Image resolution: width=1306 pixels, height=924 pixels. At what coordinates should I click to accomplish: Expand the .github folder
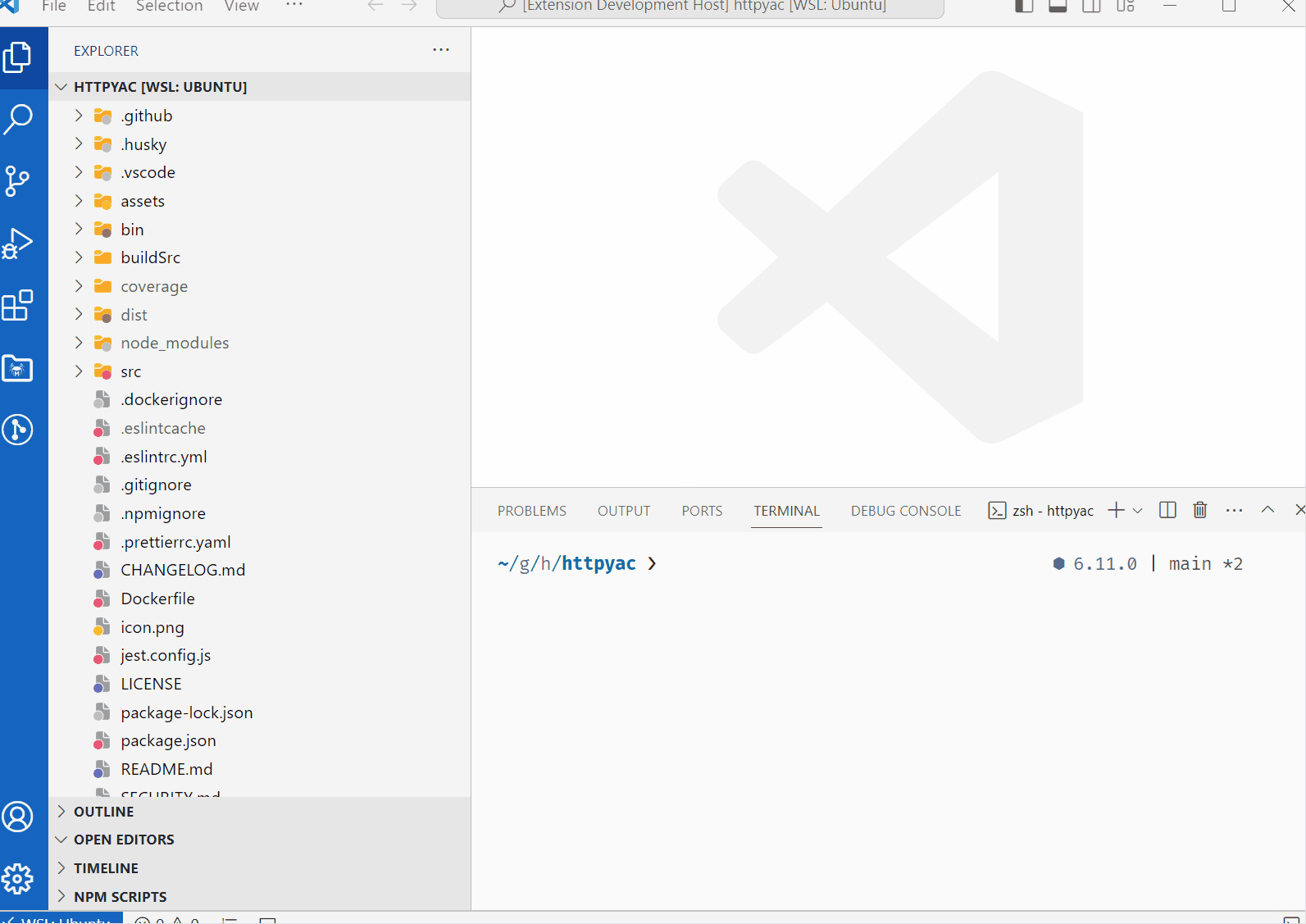click(260, 116)
